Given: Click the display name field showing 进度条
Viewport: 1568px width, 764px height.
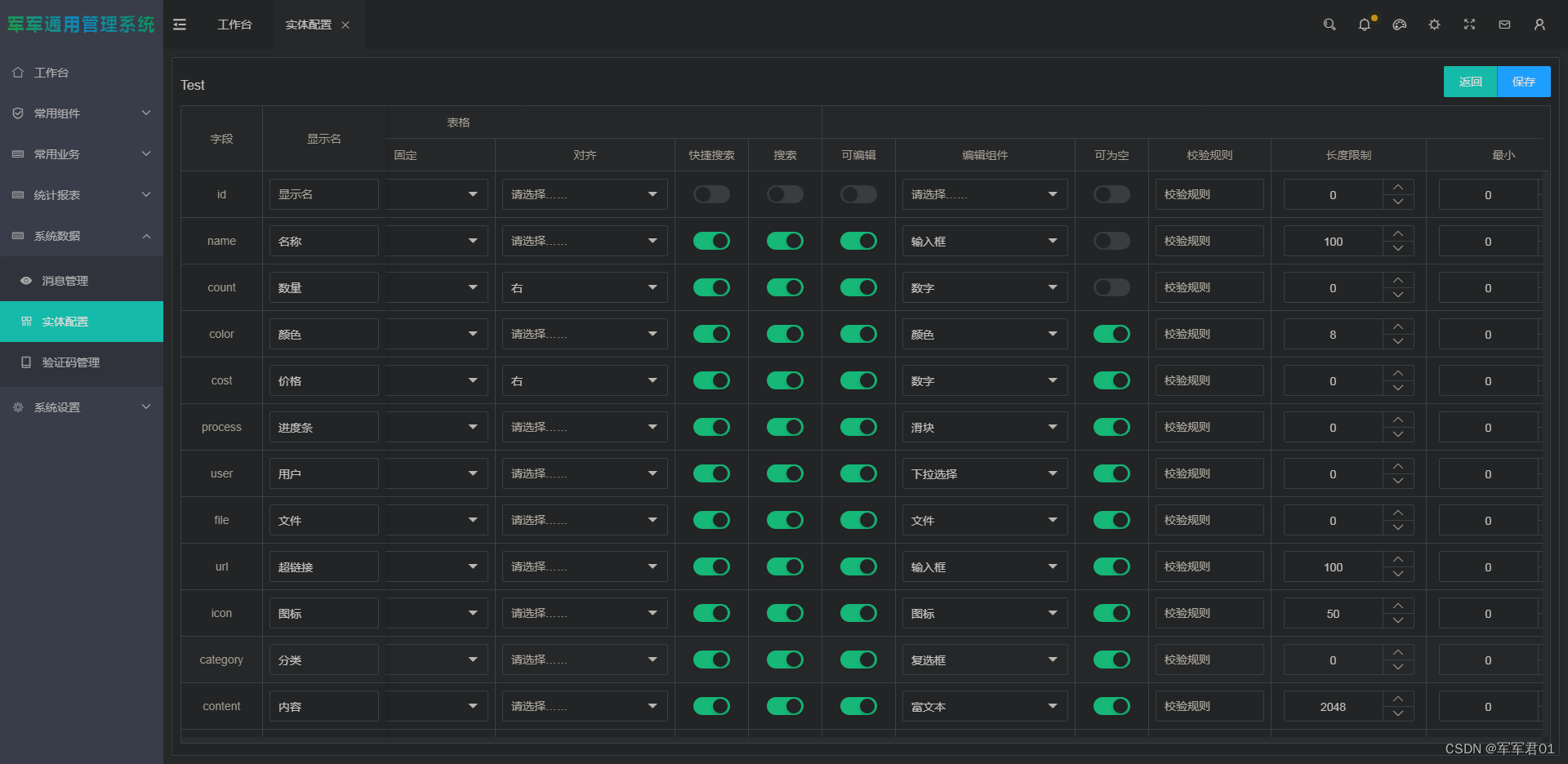Looking at the screenshot, I should tap(324, 427).
